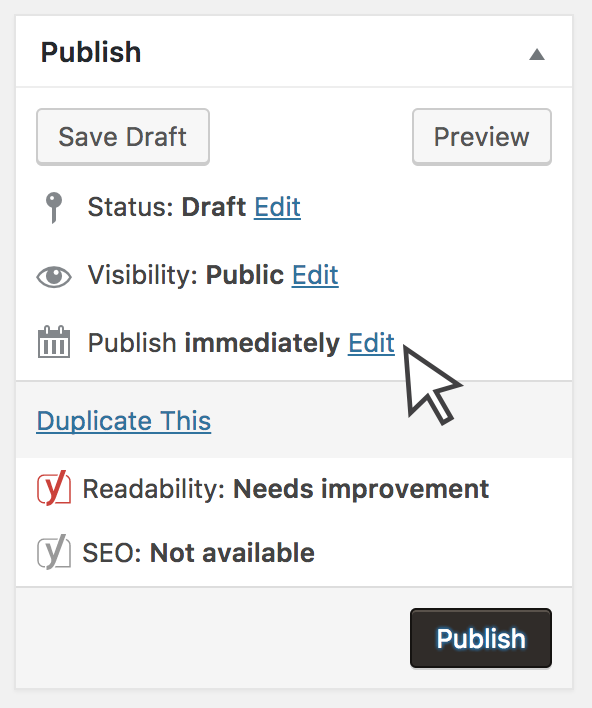Click the SEO: Not available text

pos(199,553)
